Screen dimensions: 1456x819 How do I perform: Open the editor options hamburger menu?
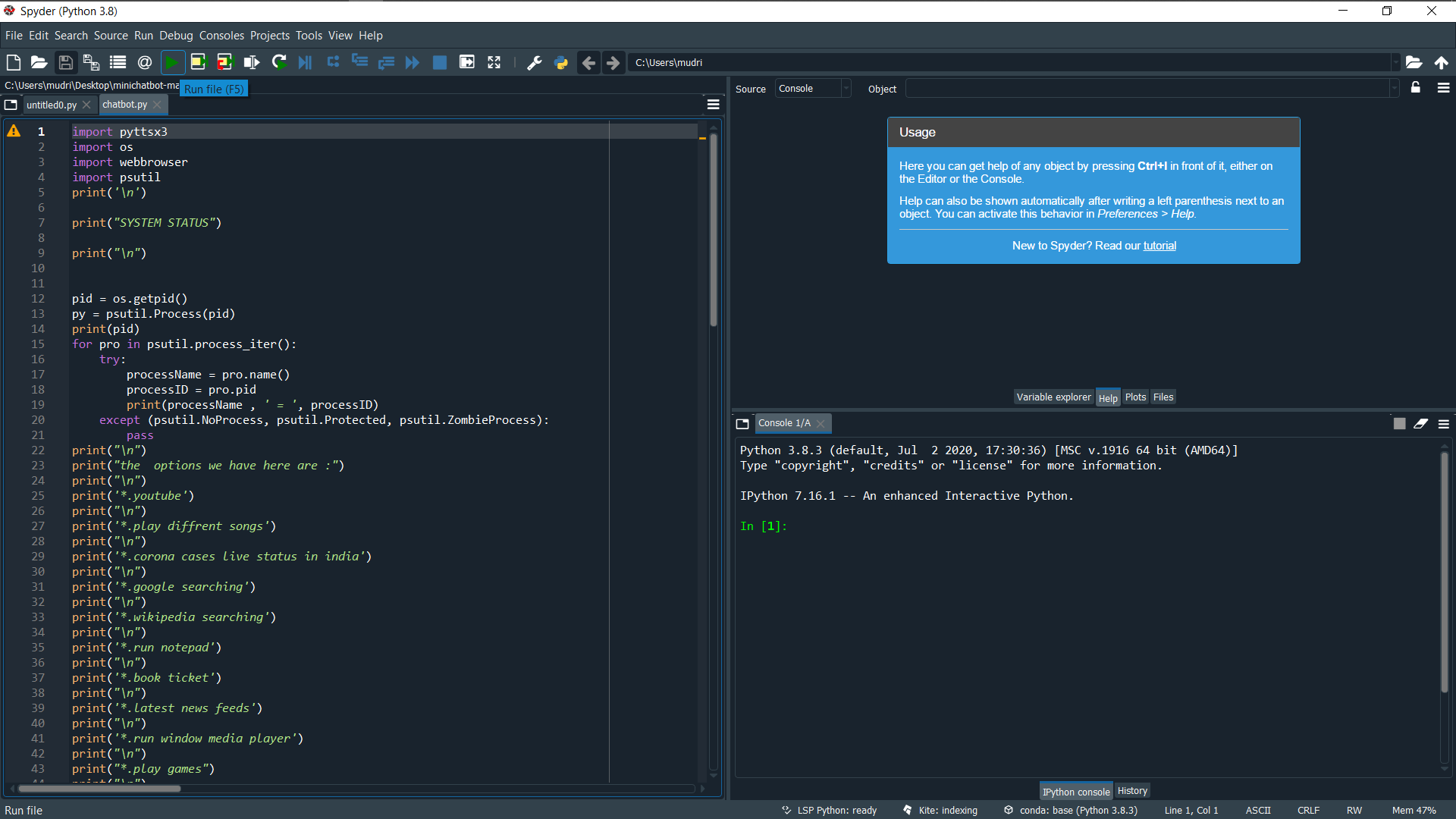point(712,104)
